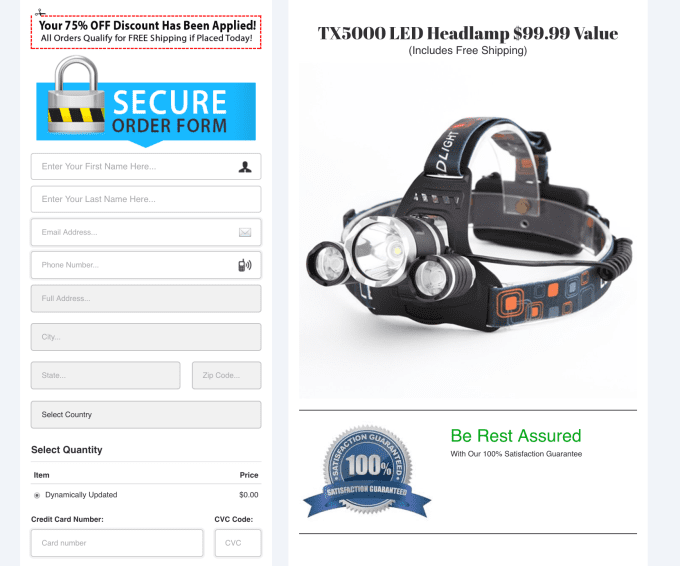Click the person icon in First Name field
This screenshot has height=566, width=680.
(245, 167)
